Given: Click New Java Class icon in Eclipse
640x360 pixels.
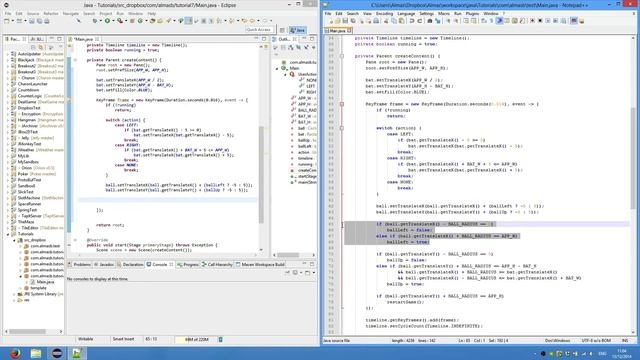Looking at the screenshot, I should 140,21.
